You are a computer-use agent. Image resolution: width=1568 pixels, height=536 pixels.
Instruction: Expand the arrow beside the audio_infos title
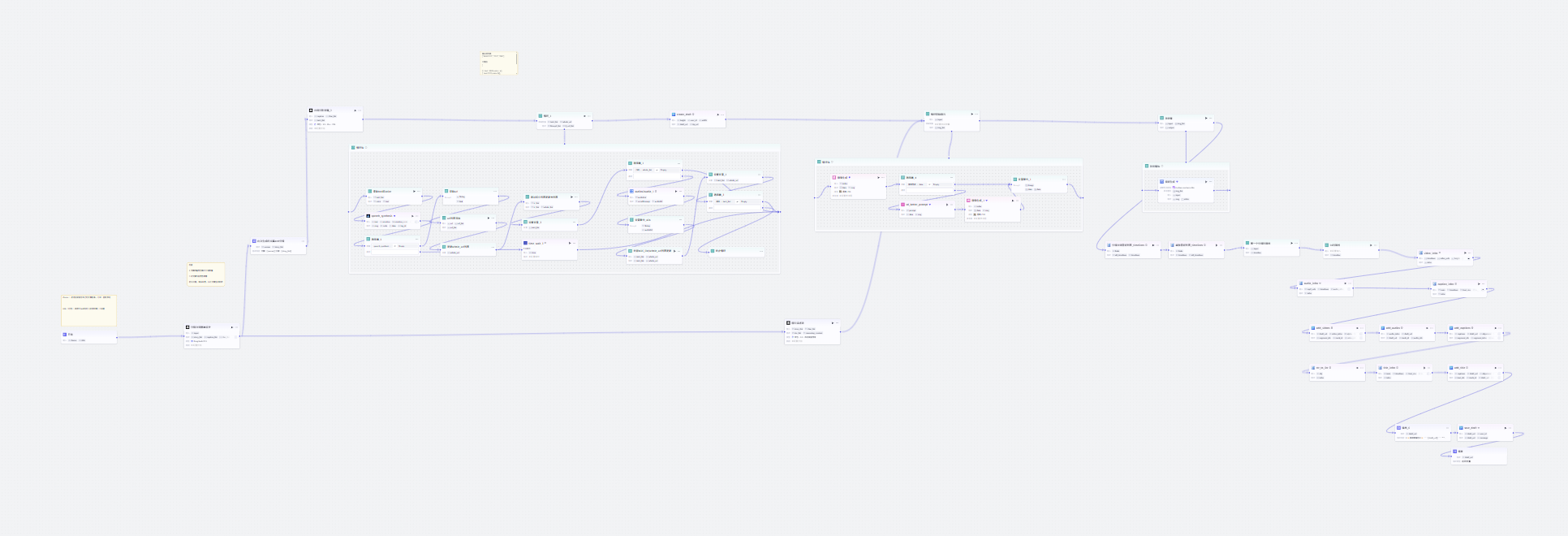click(1320, 283)
